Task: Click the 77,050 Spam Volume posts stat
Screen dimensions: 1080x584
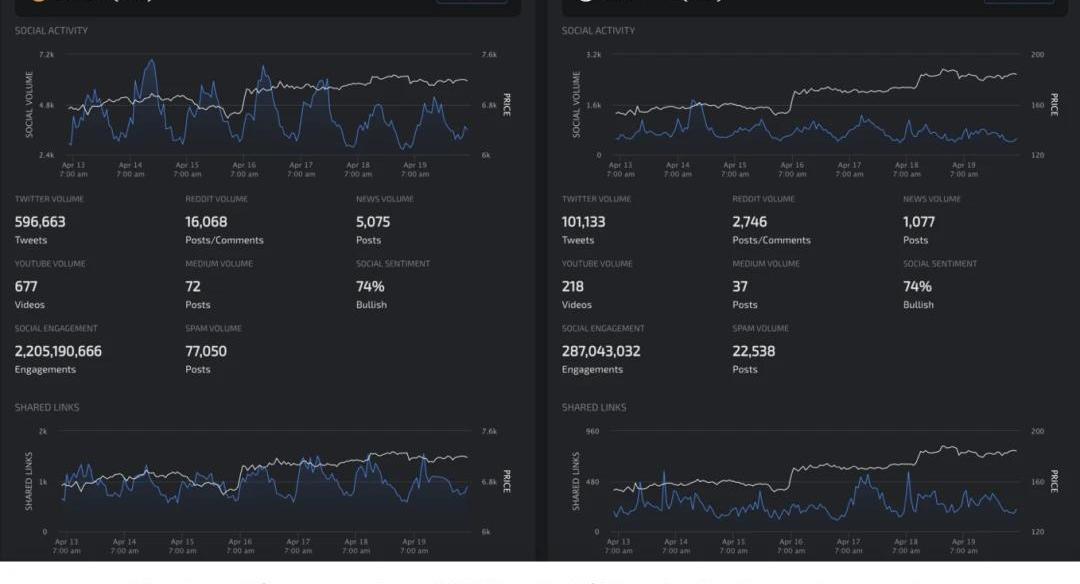Action: [206, 351]
